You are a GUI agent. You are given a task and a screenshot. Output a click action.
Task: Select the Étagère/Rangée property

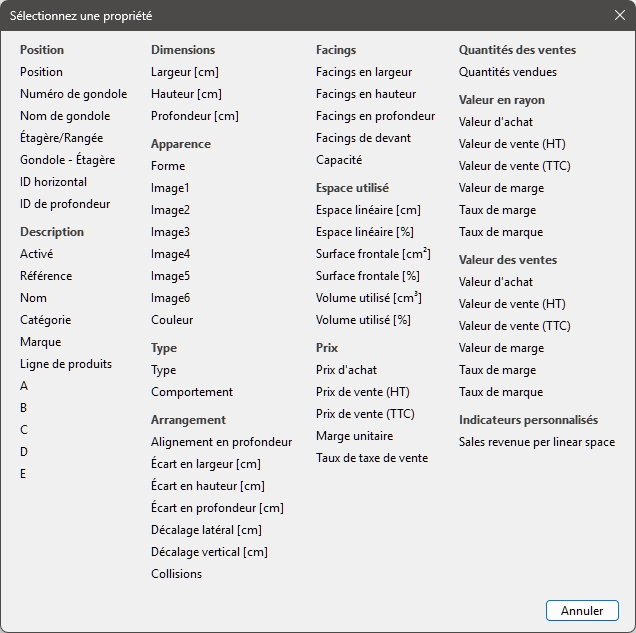click(61, 138)
